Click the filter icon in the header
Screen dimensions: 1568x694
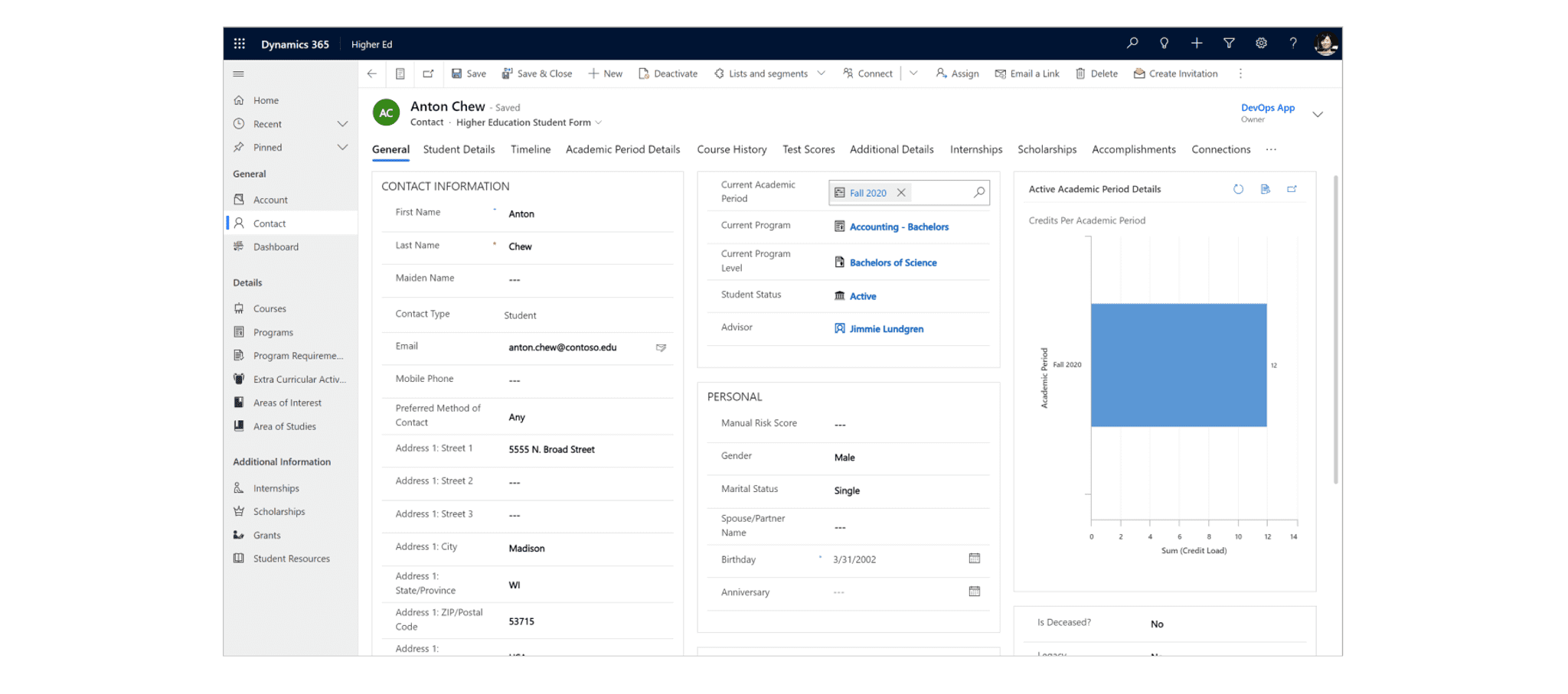(x=1229, y=44)
